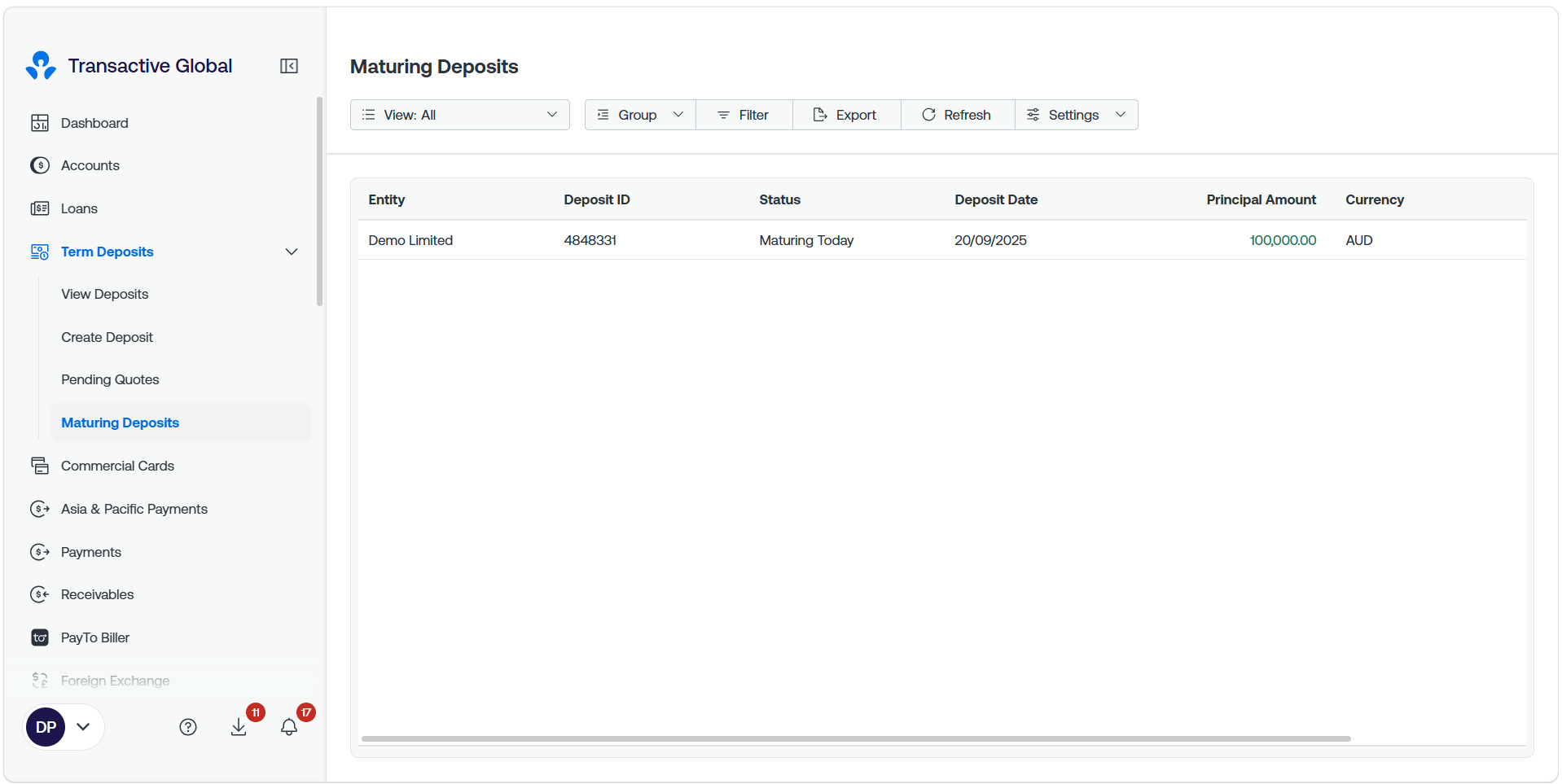Open help via question mark icon
This screenshot has height=784, width=1562.
188,727
